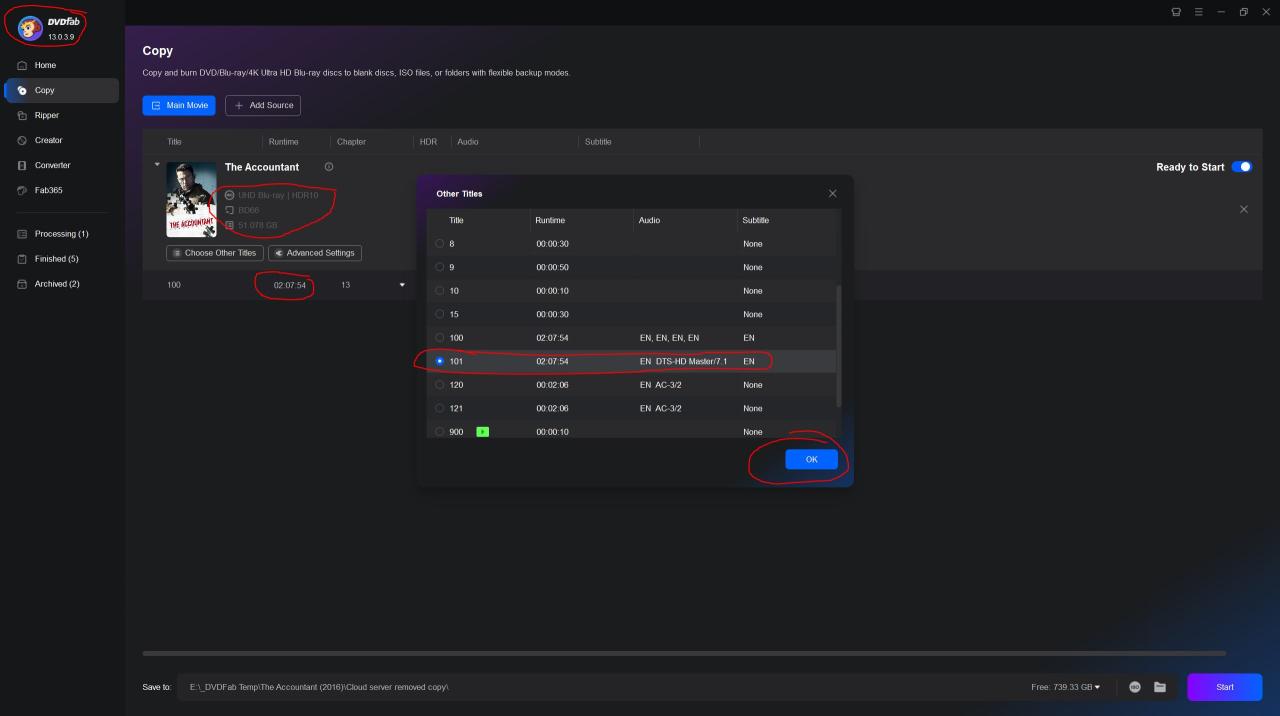
Task: View the Processing (1) task list
Action: point(61,234)
